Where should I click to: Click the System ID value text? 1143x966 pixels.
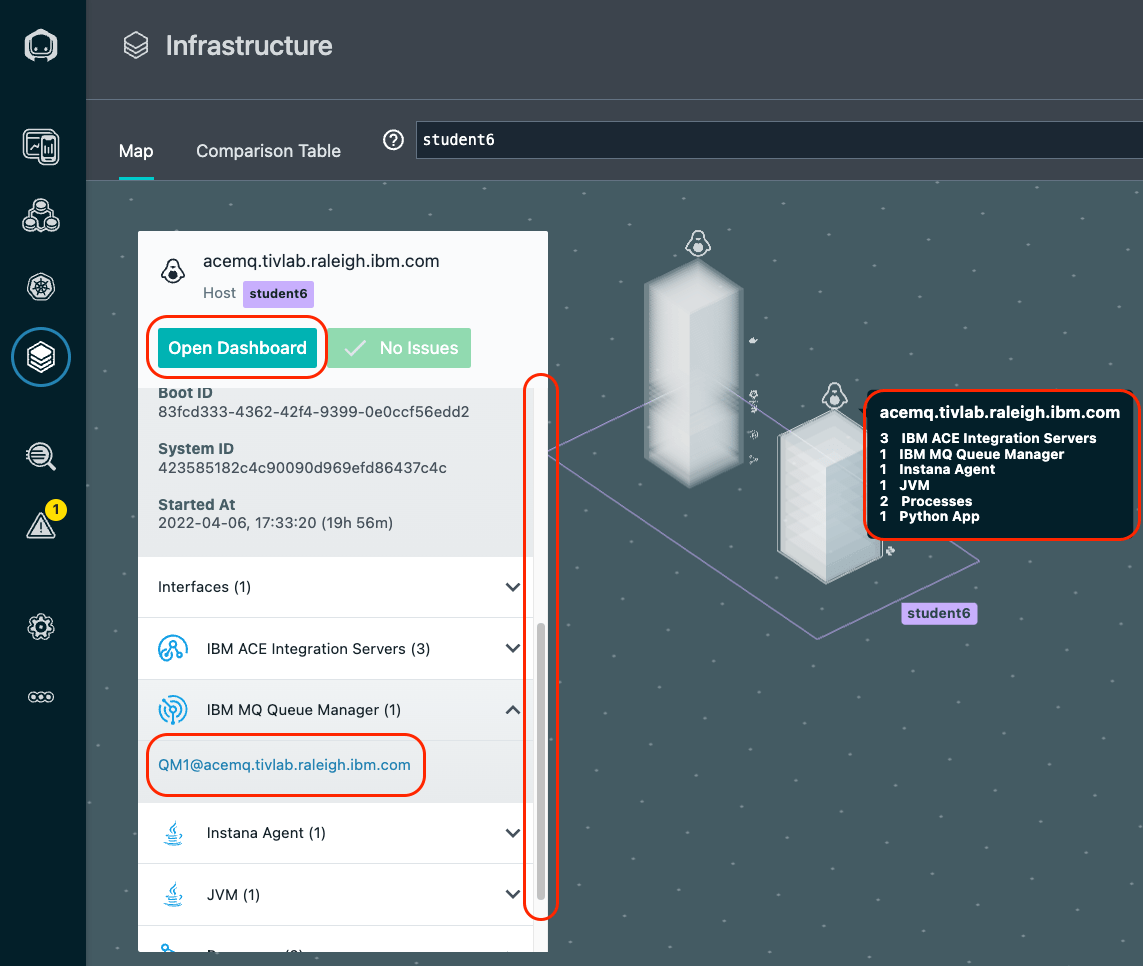(x=303, y=468)
